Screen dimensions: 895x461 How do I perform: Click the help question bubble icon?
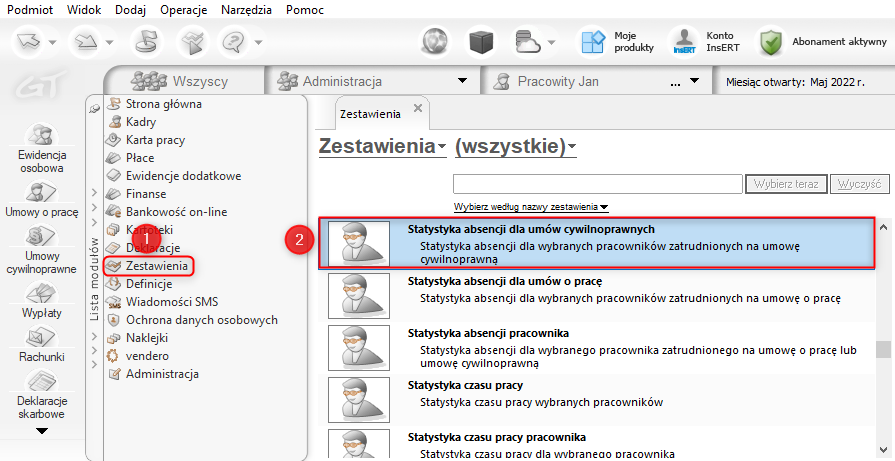tap(234, 42)
